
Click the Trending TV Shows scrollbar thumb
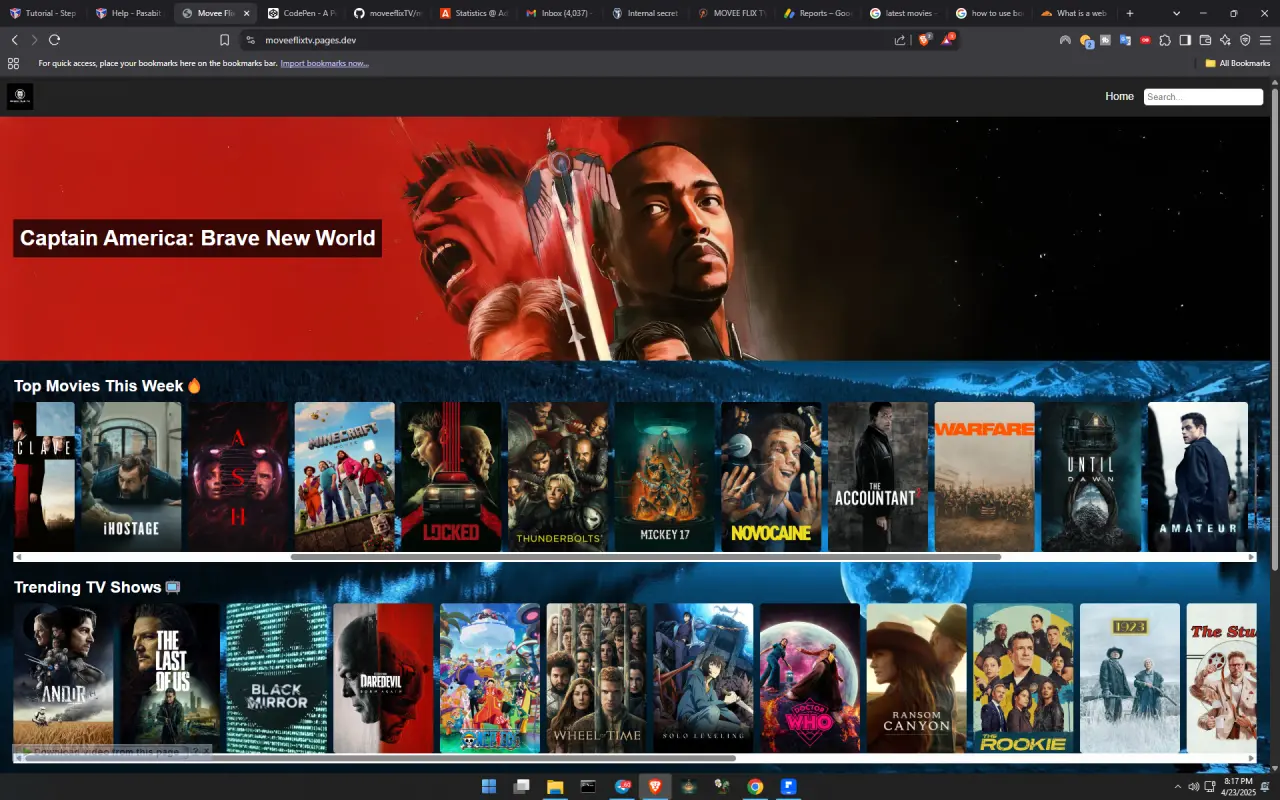click(380, 758)
